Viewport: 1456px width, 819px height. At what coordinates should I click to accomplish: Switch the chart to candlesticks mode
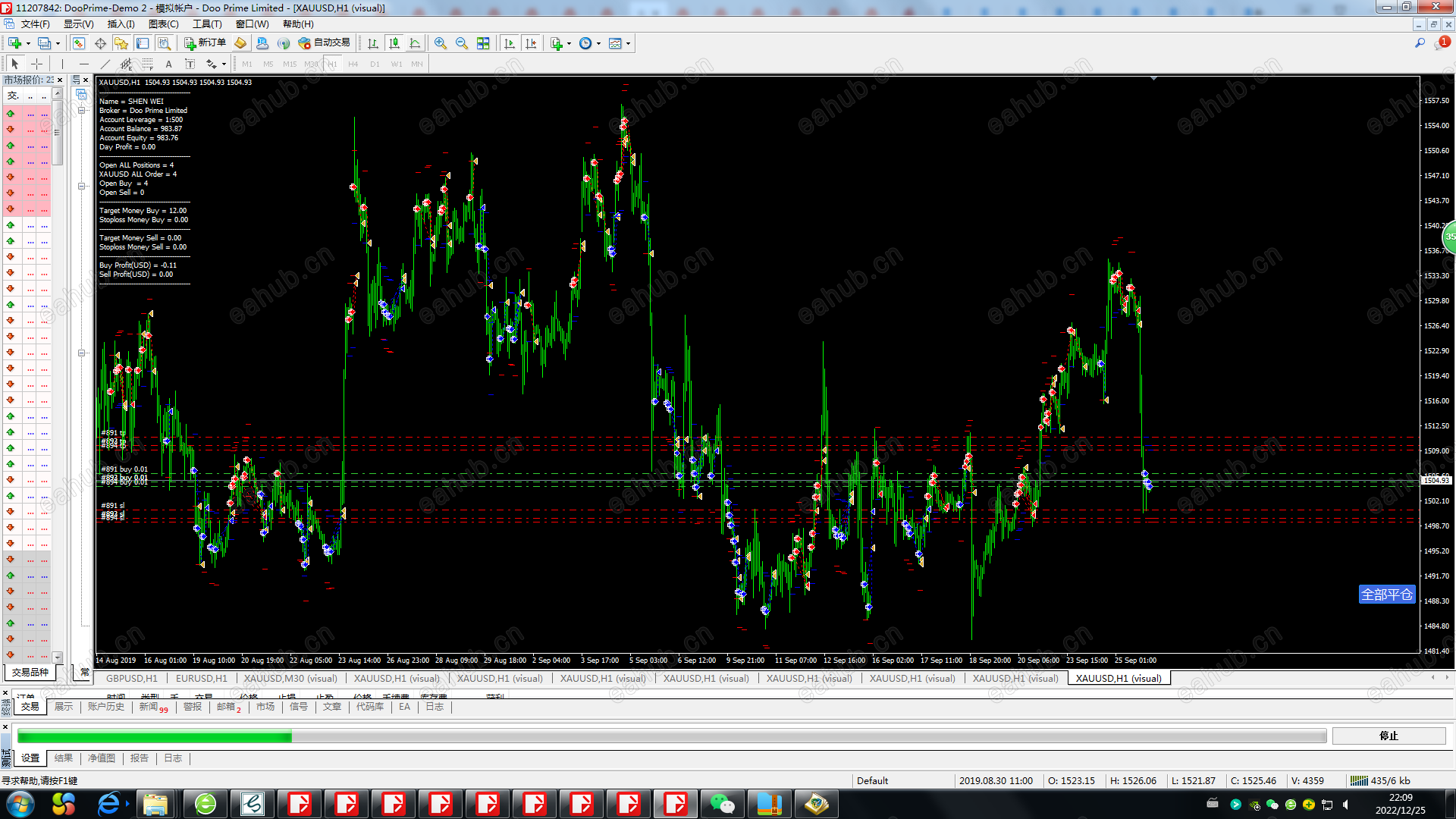[394, 43]
